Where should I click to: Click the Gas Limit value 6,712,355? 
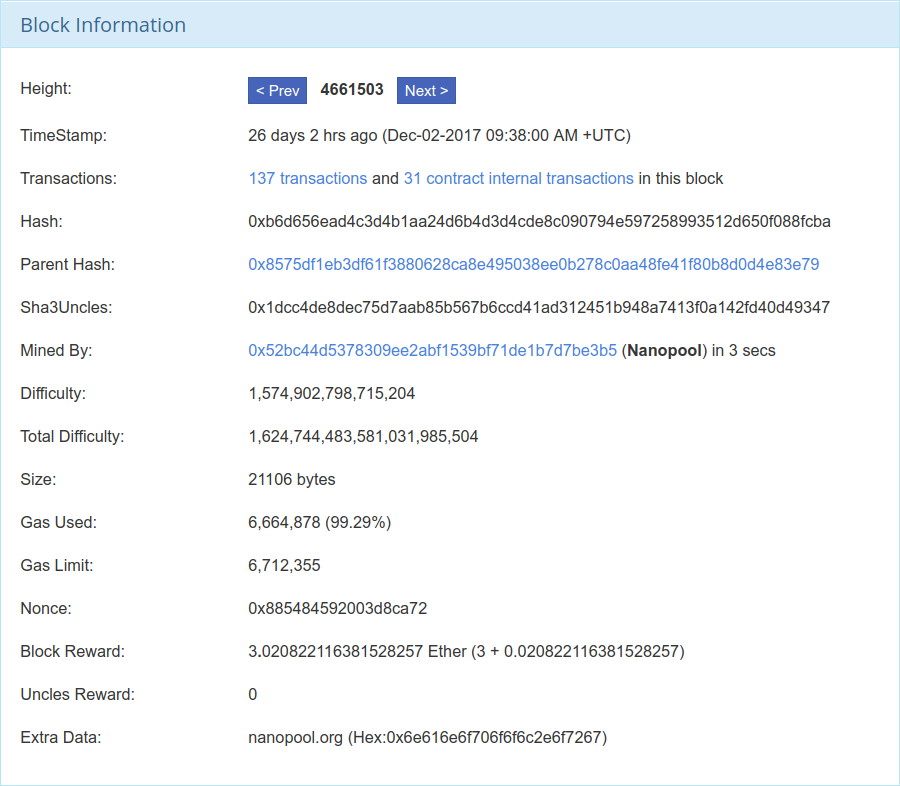coord(284,565)
